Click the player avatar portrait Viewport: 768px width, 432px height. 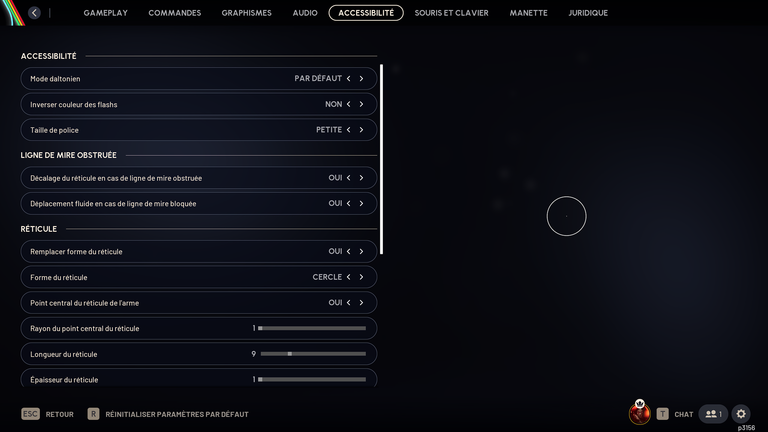(x=640, y=413)
